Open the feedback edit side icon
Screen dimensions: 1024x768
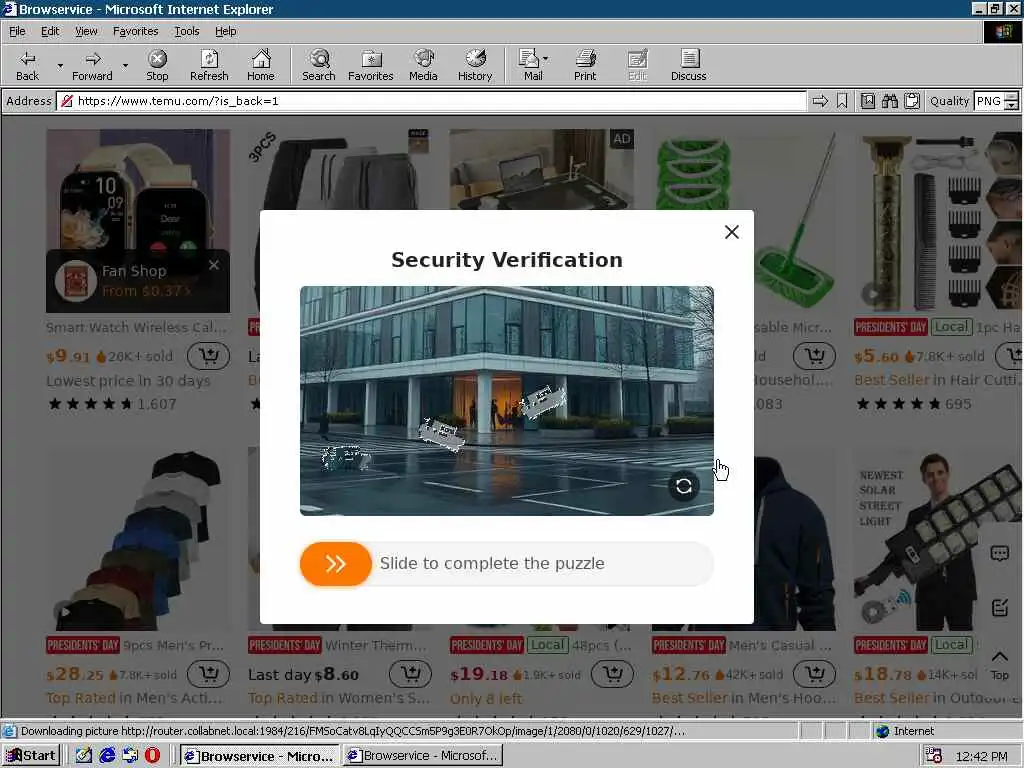tap(1000, 608)
